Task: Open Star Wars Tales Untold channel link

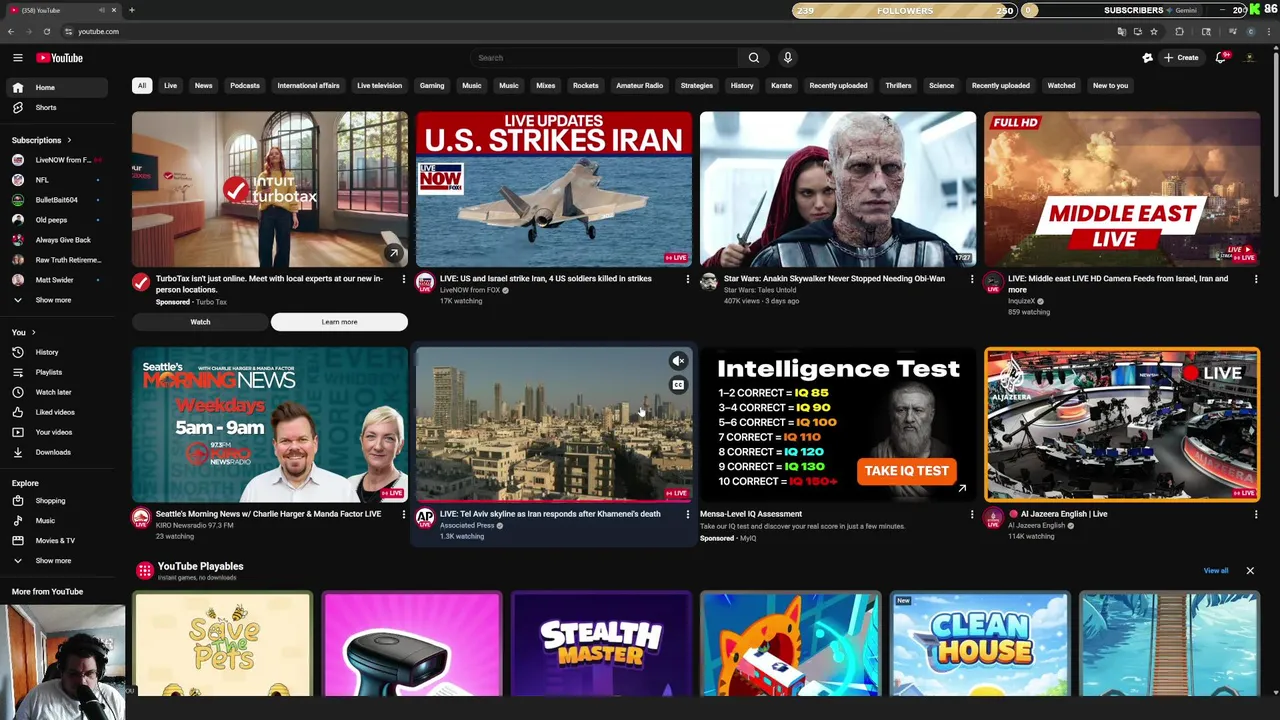Action: click(760, 290)
